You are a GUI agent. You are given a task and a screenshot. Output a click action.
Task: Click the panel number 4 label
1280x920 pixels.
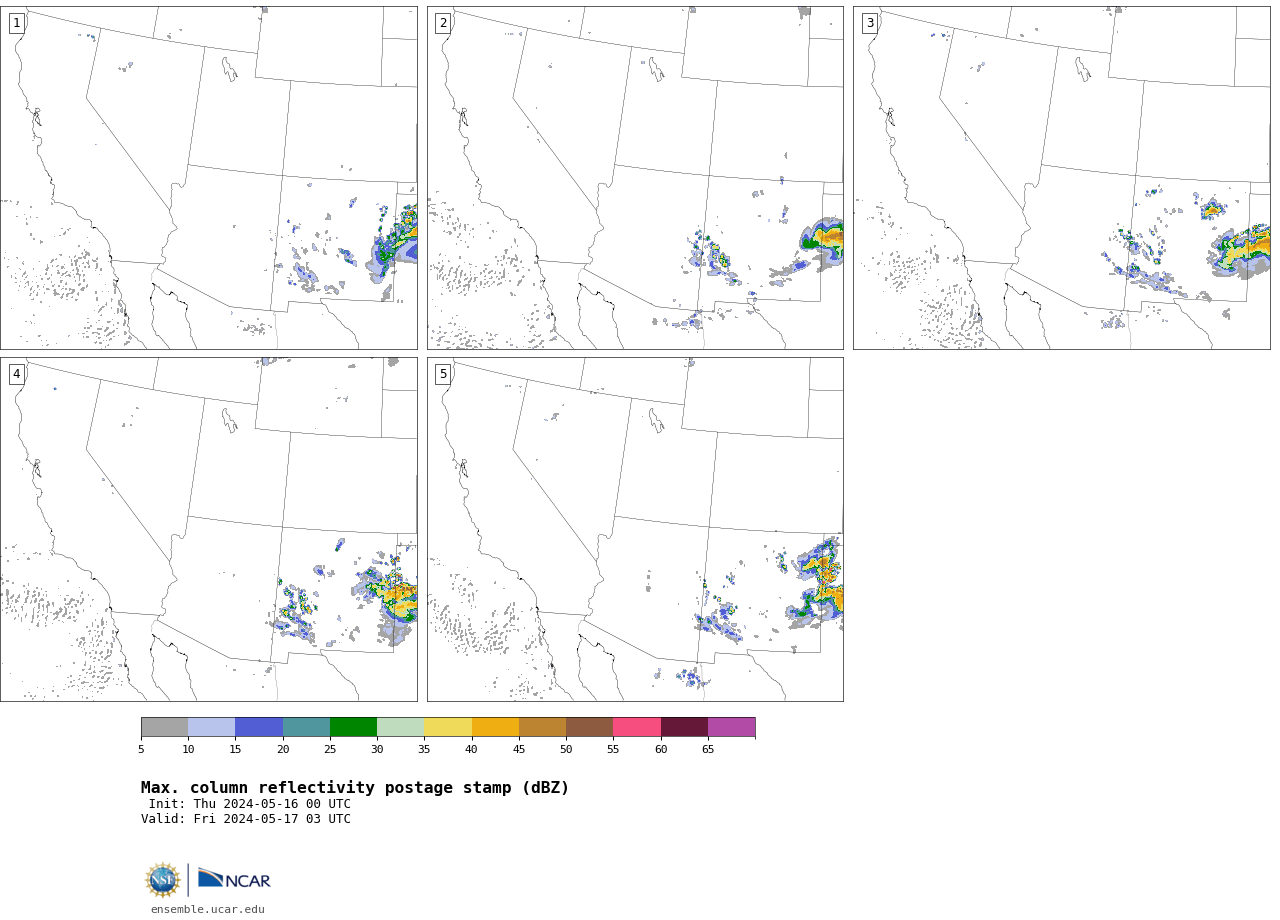click(x=17, y=374)
